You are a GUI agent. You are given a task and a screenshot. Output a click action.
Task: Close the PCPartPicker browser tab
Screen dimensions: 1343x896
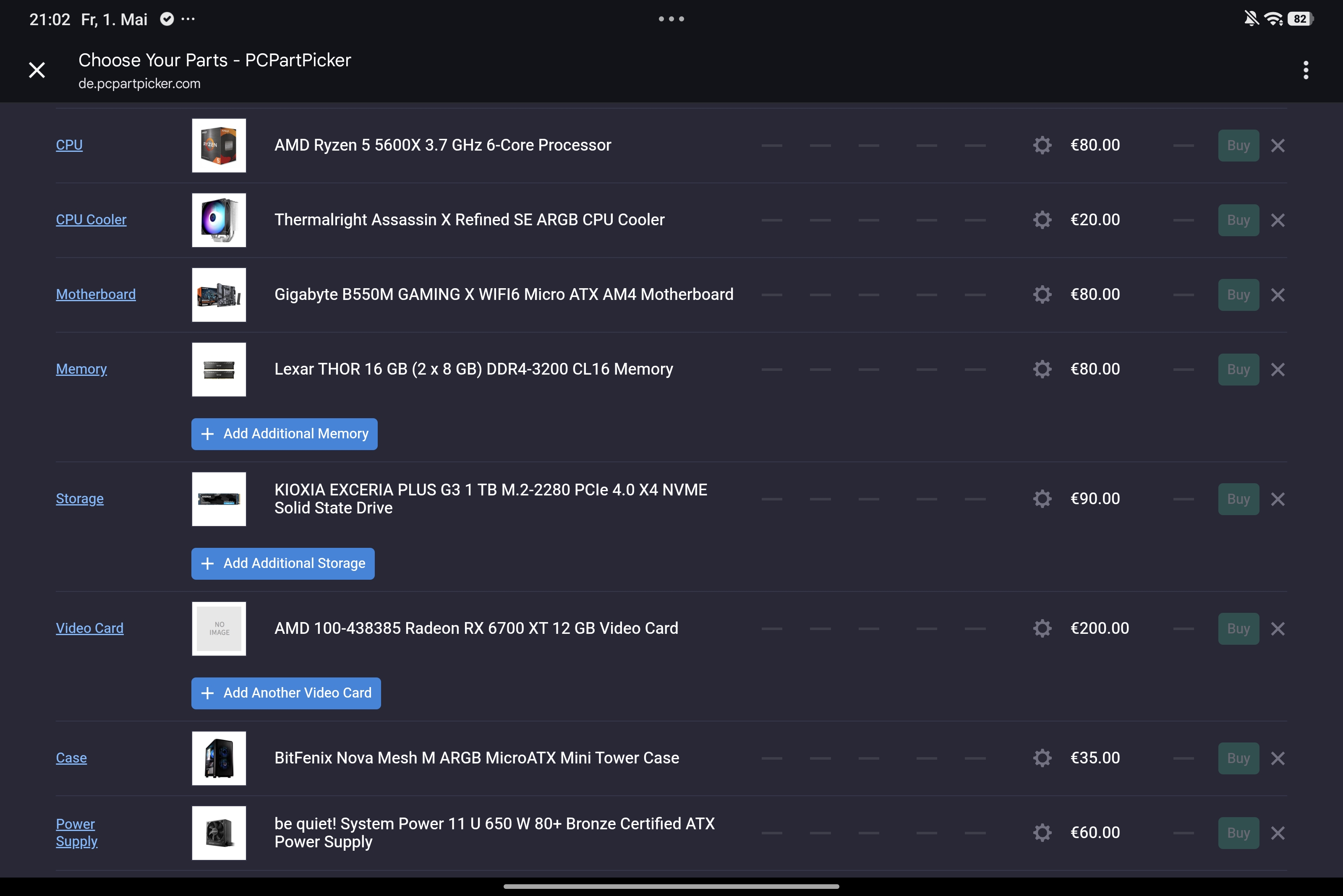(x=37, y=70)
